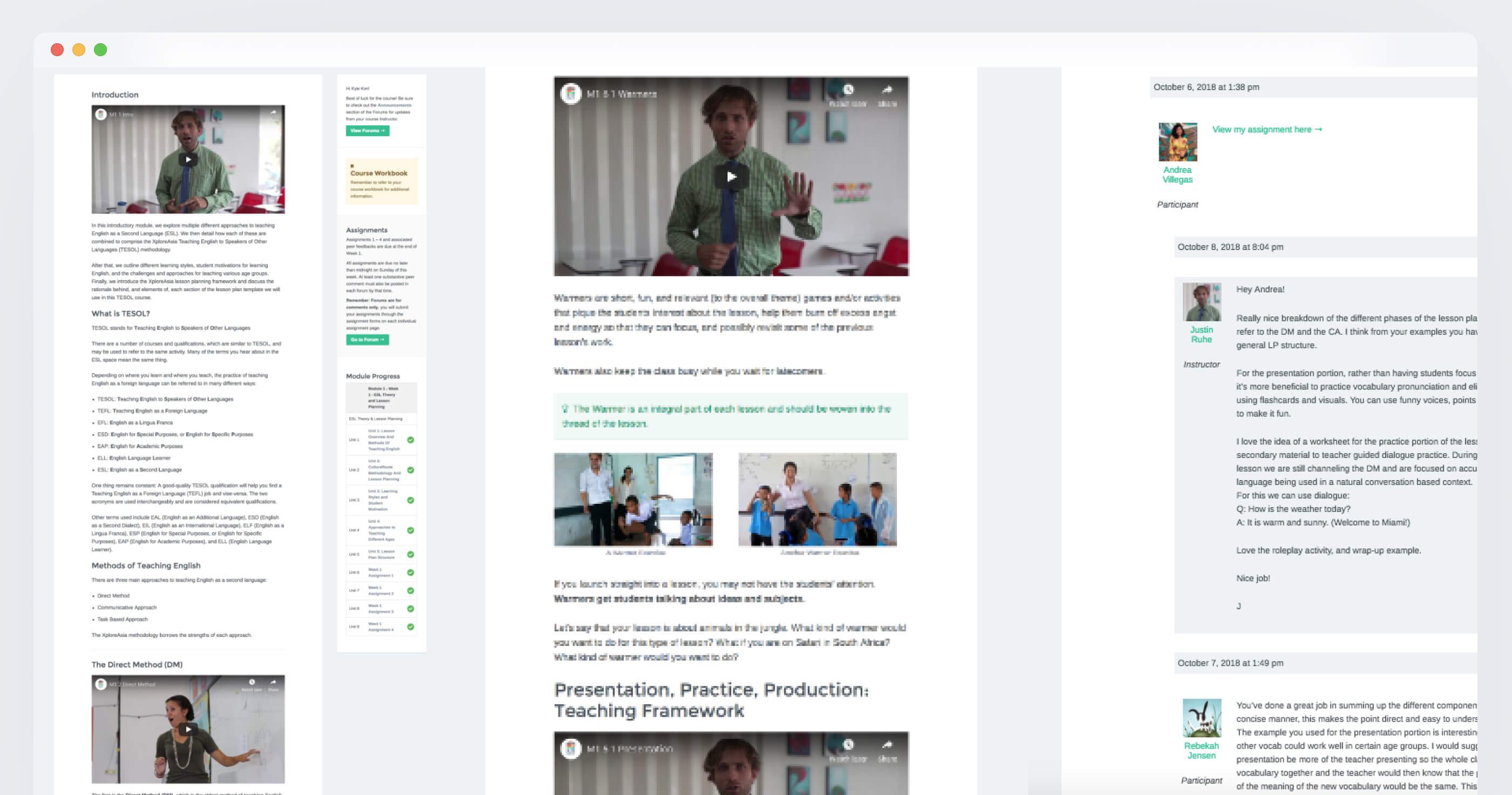Open the 'View my assignment here' link

[x=1267, y=129]
